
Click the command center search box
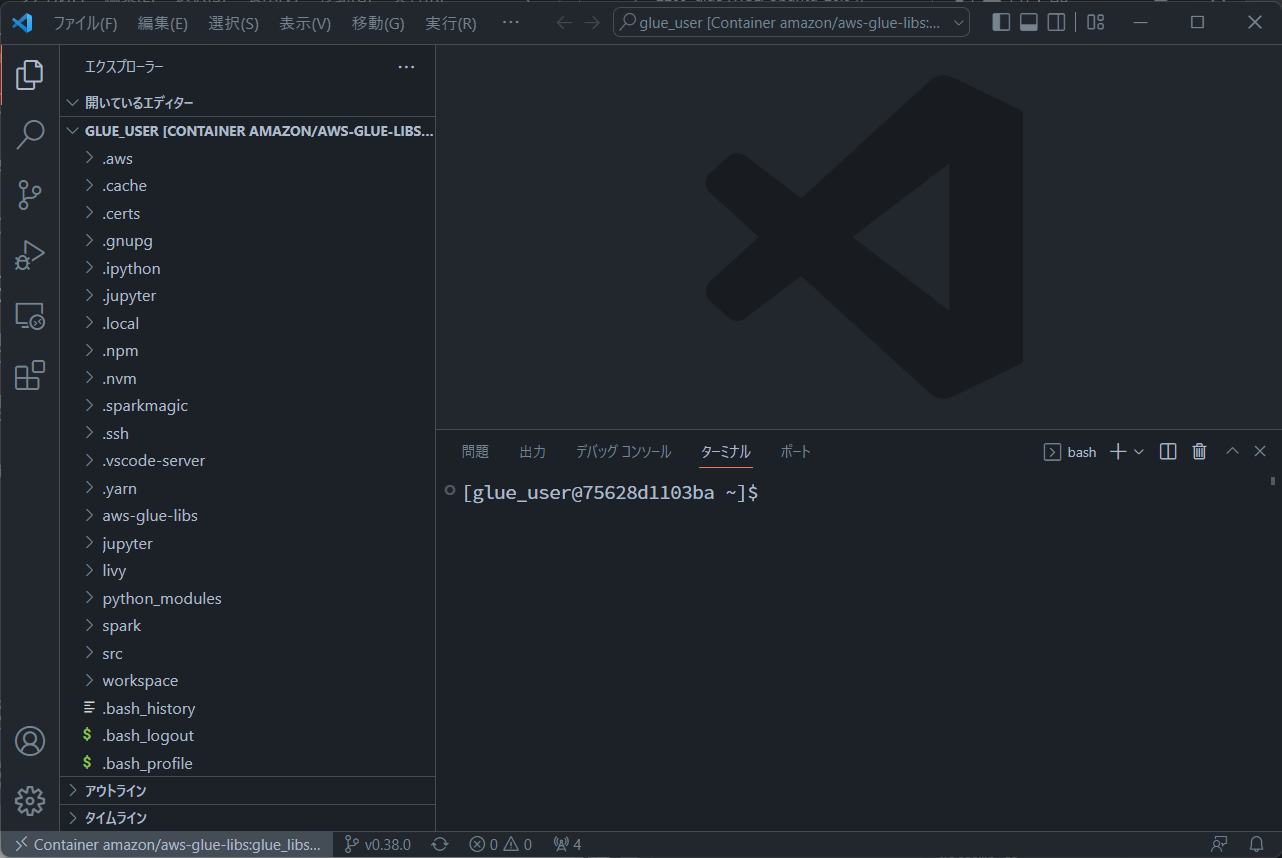(x=790, y=23)
